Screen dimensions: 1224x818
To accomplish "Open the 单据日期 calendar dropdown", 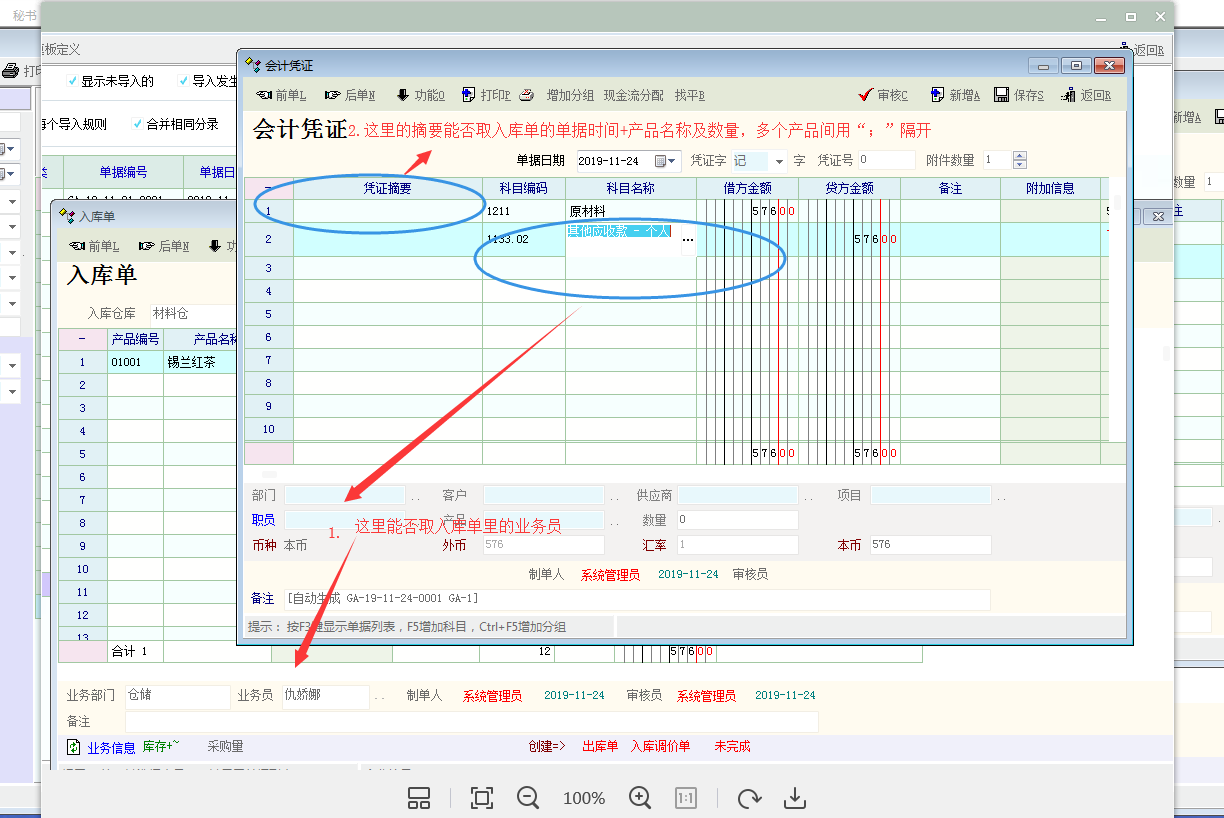I will tap(666, 161).
